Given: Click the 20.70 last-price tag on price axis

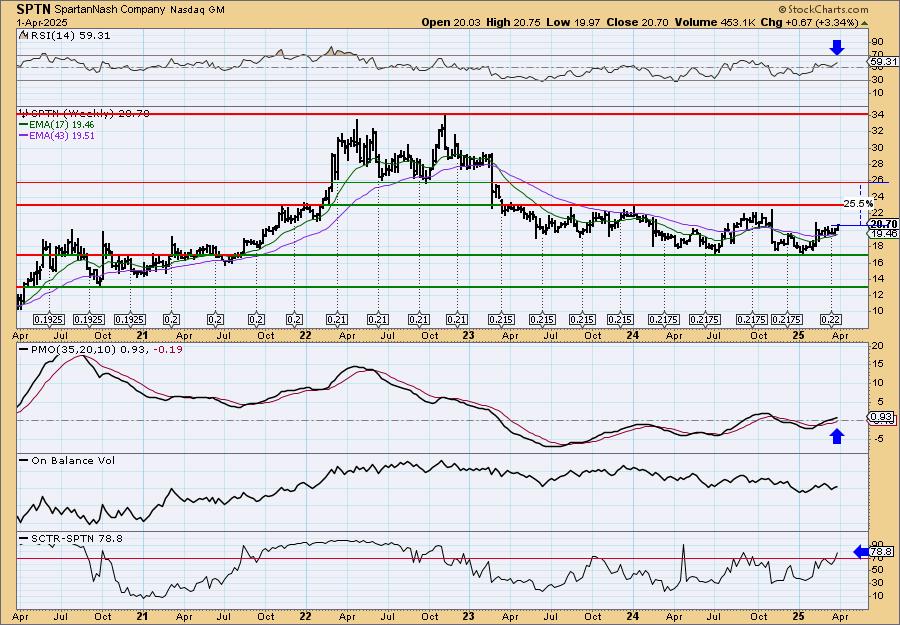Looking at the screenshot, I should (884, 224).
